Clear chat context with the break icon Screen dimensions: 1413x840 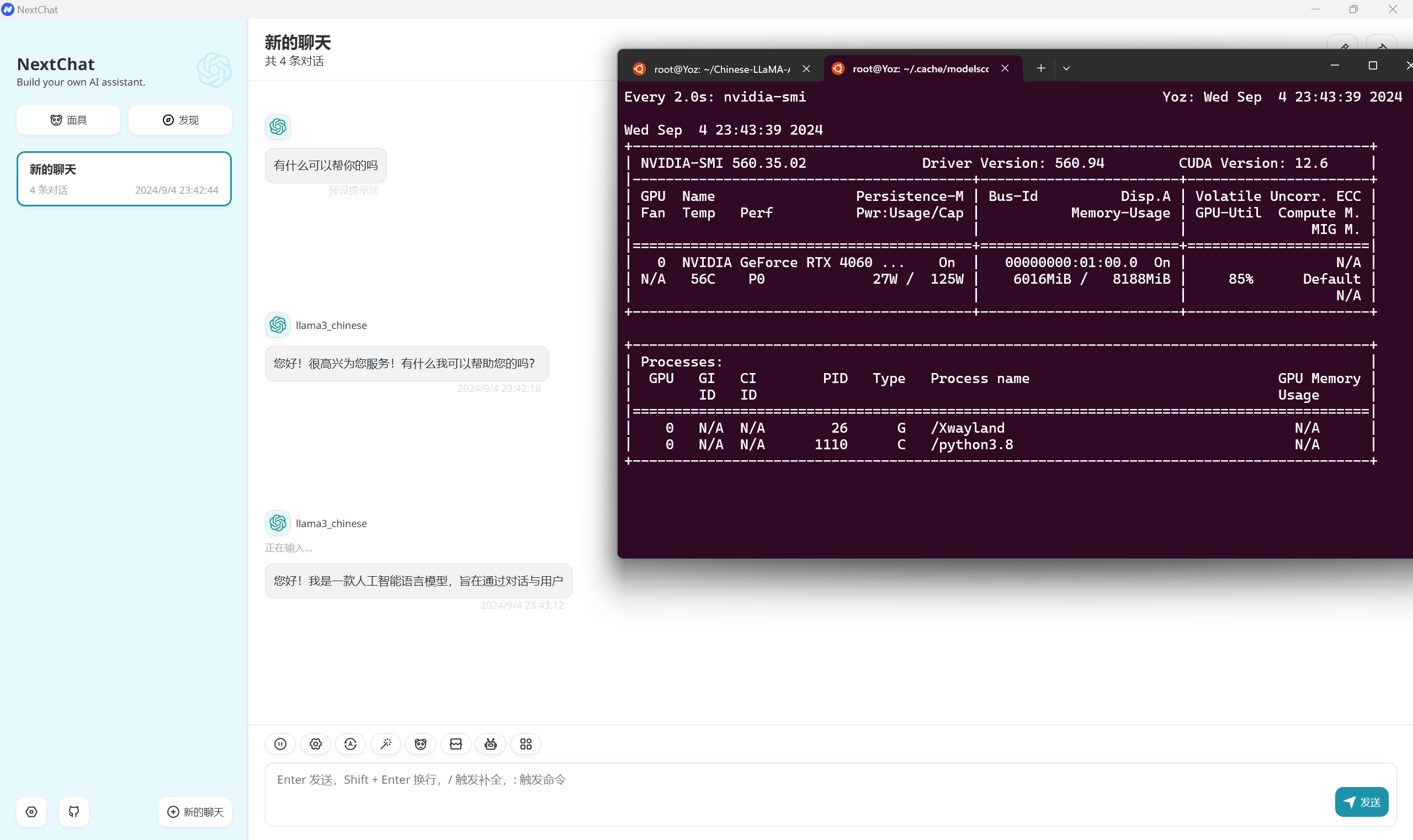tap(456, 744)
